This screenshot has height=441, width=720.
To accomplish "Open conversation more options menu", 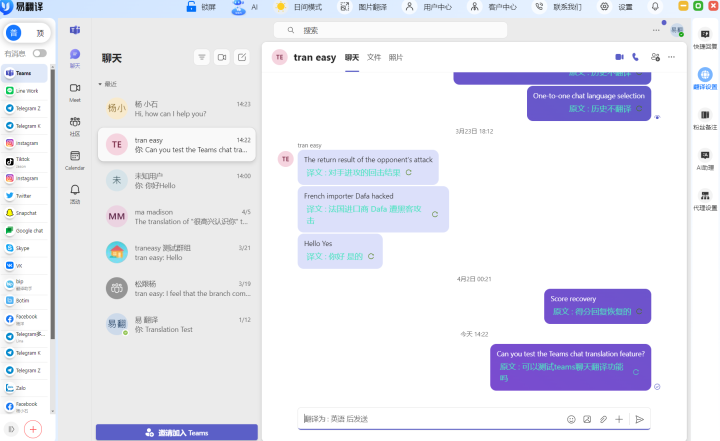I will (672, 57).
